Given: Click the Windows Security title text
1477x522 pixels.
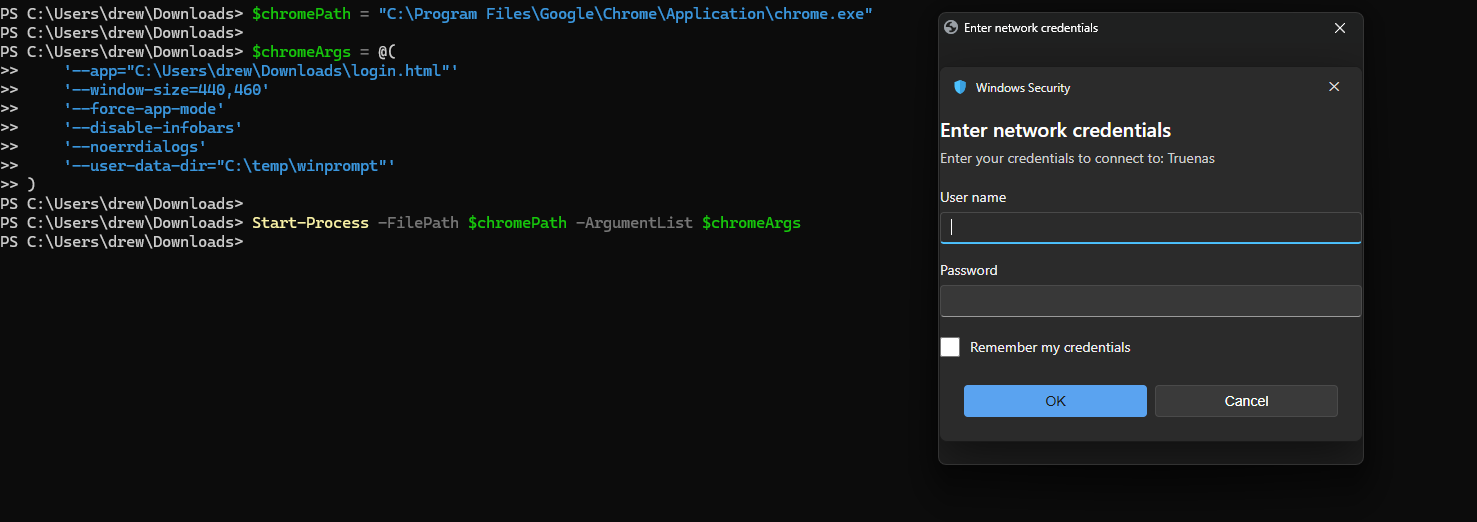Looking at the screenshot, I should tap(1023, 88).
